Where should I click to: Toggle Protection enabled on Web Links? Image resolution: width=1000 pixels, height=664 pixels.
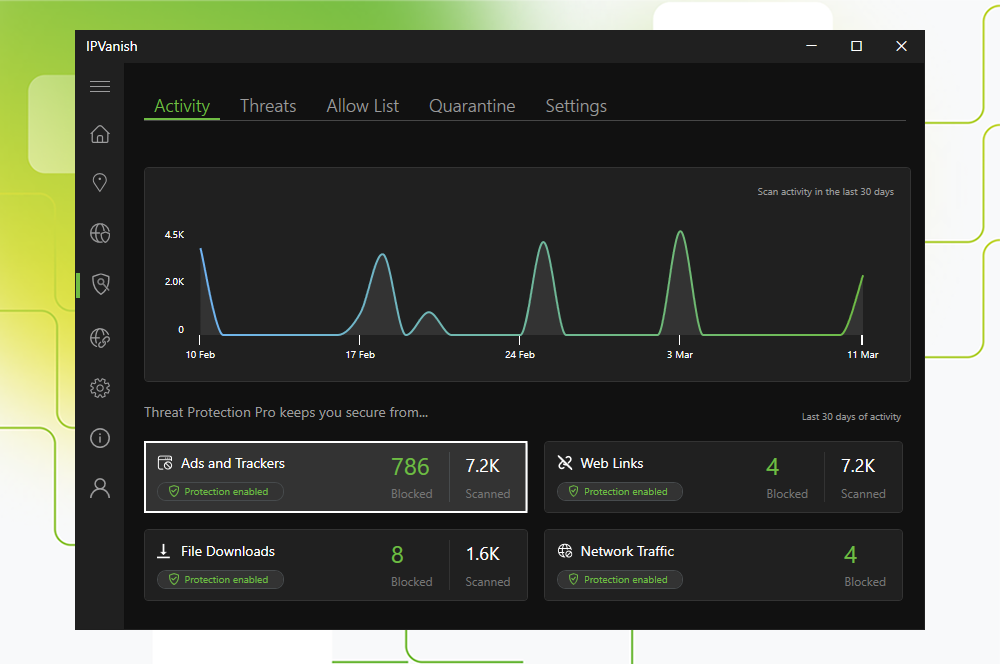click(619, 491)
